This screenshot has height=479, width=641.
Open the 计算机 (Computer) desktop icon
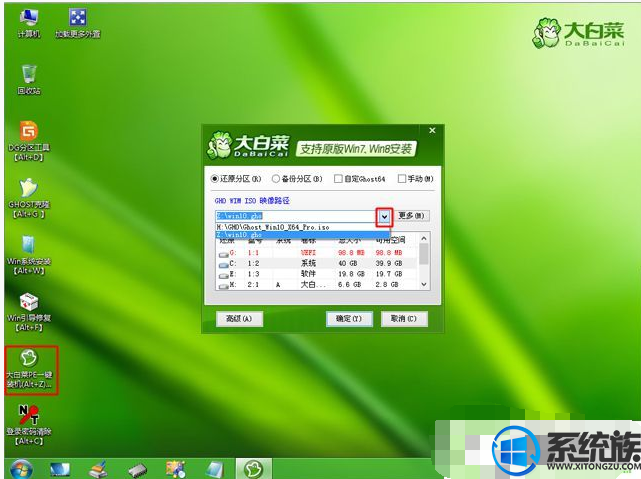pos(29,20)
